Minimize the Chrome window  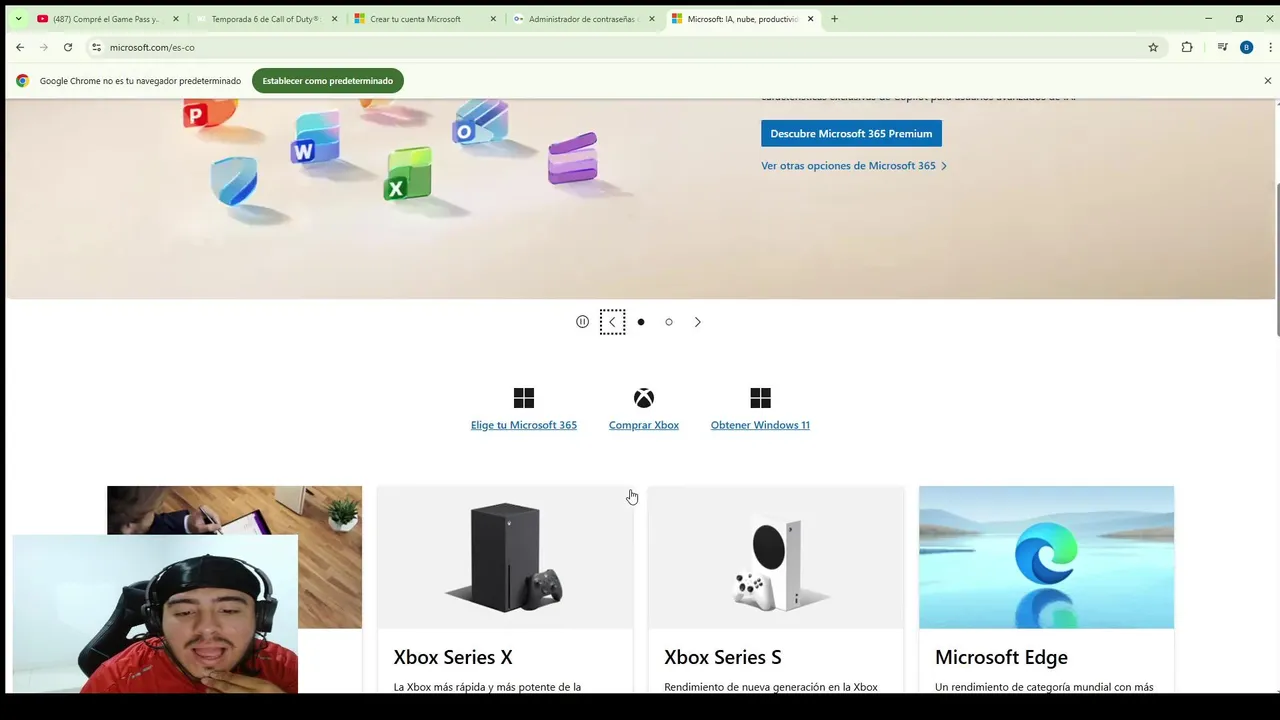(1208, 19)
